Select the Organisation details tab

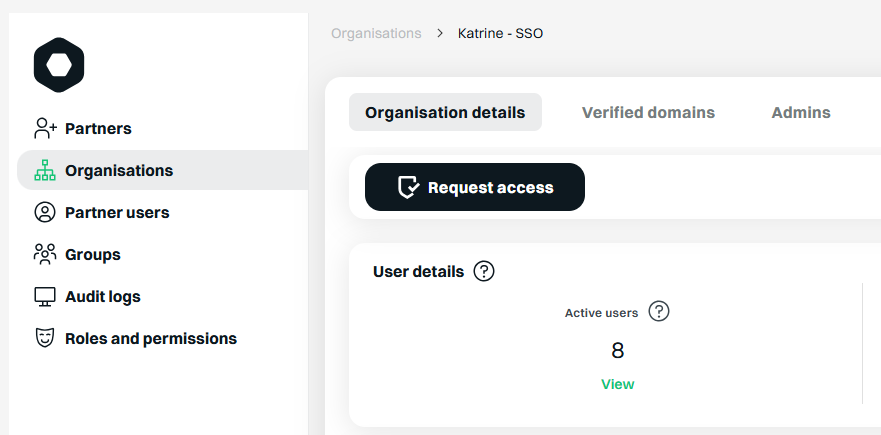click(x=445, y=112)
